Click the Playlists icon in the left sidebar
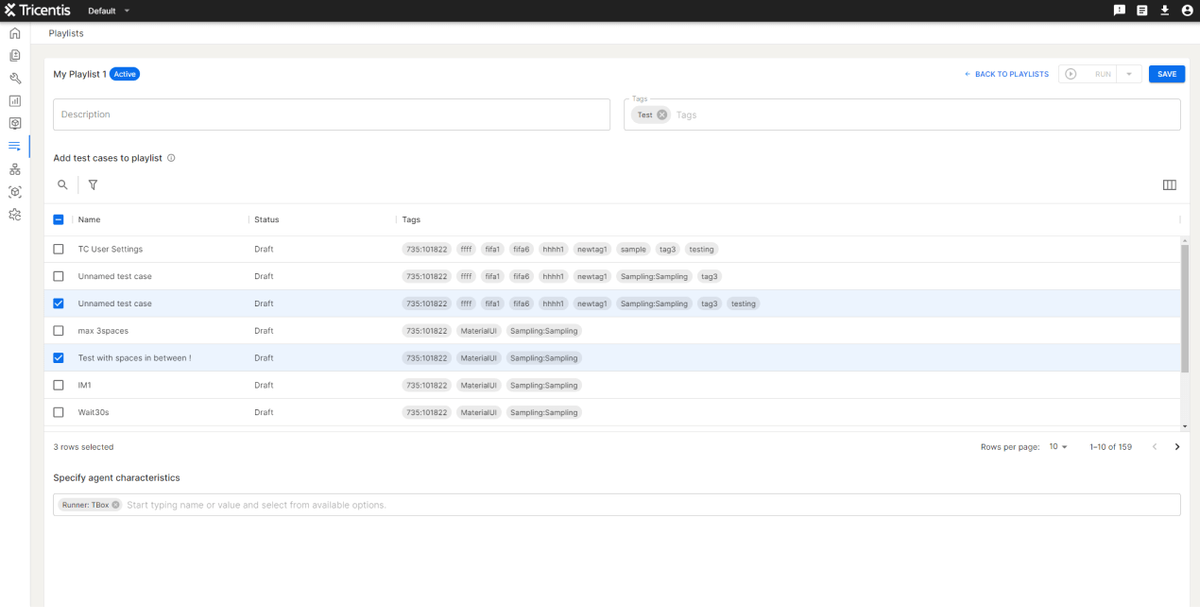 point(14,145)
